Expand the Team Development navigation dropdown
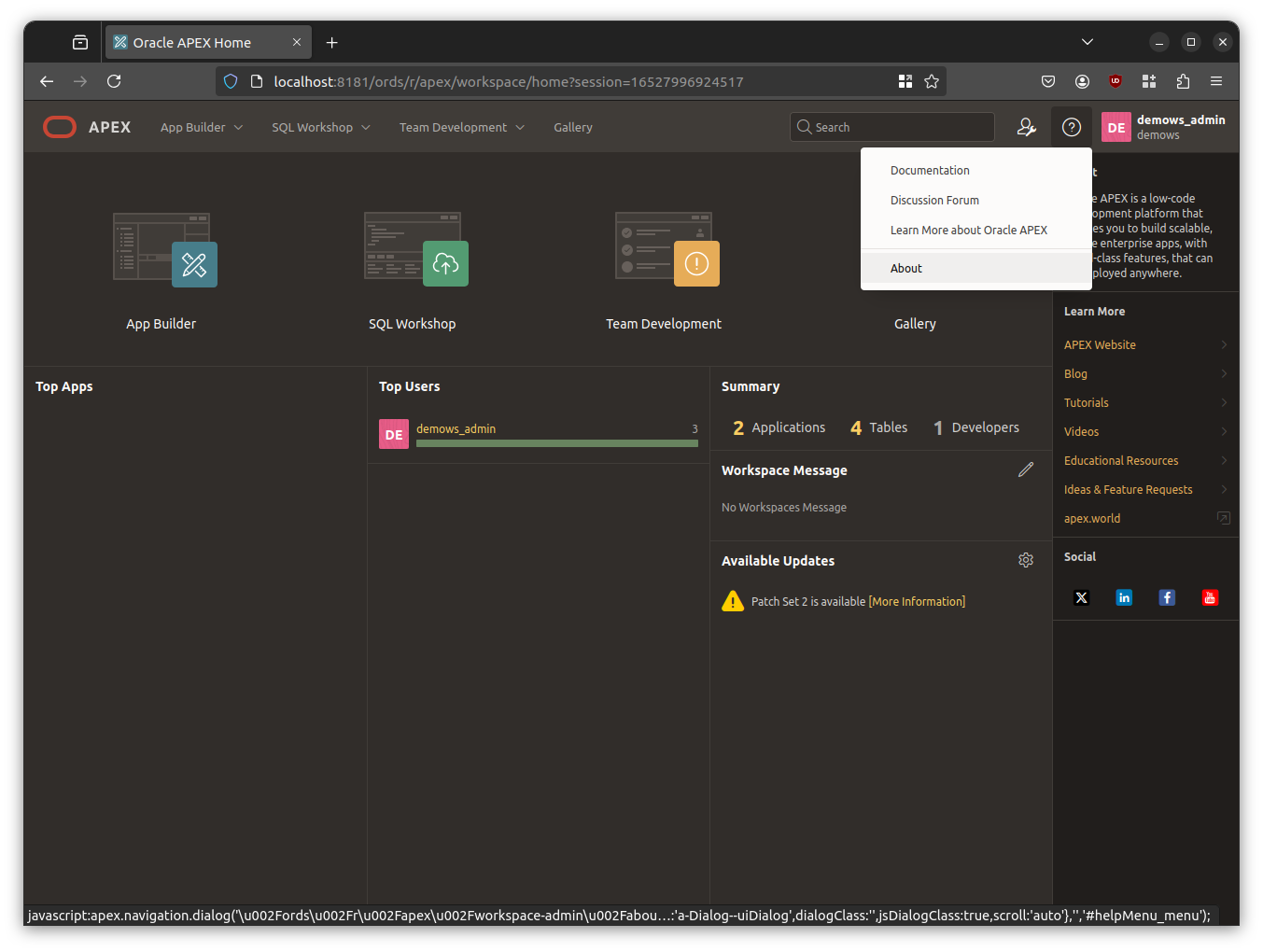Viewport: 1263px width, 952px height. tap(461, 127)
